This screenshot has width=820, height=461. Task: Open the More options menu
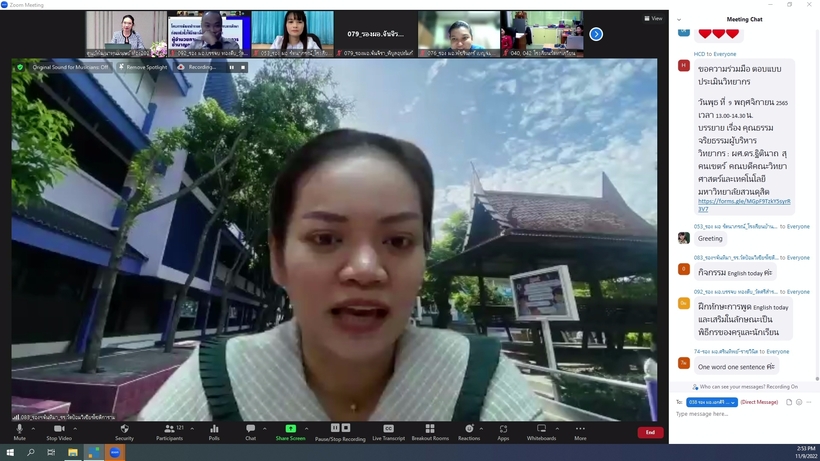coord(580,432)
